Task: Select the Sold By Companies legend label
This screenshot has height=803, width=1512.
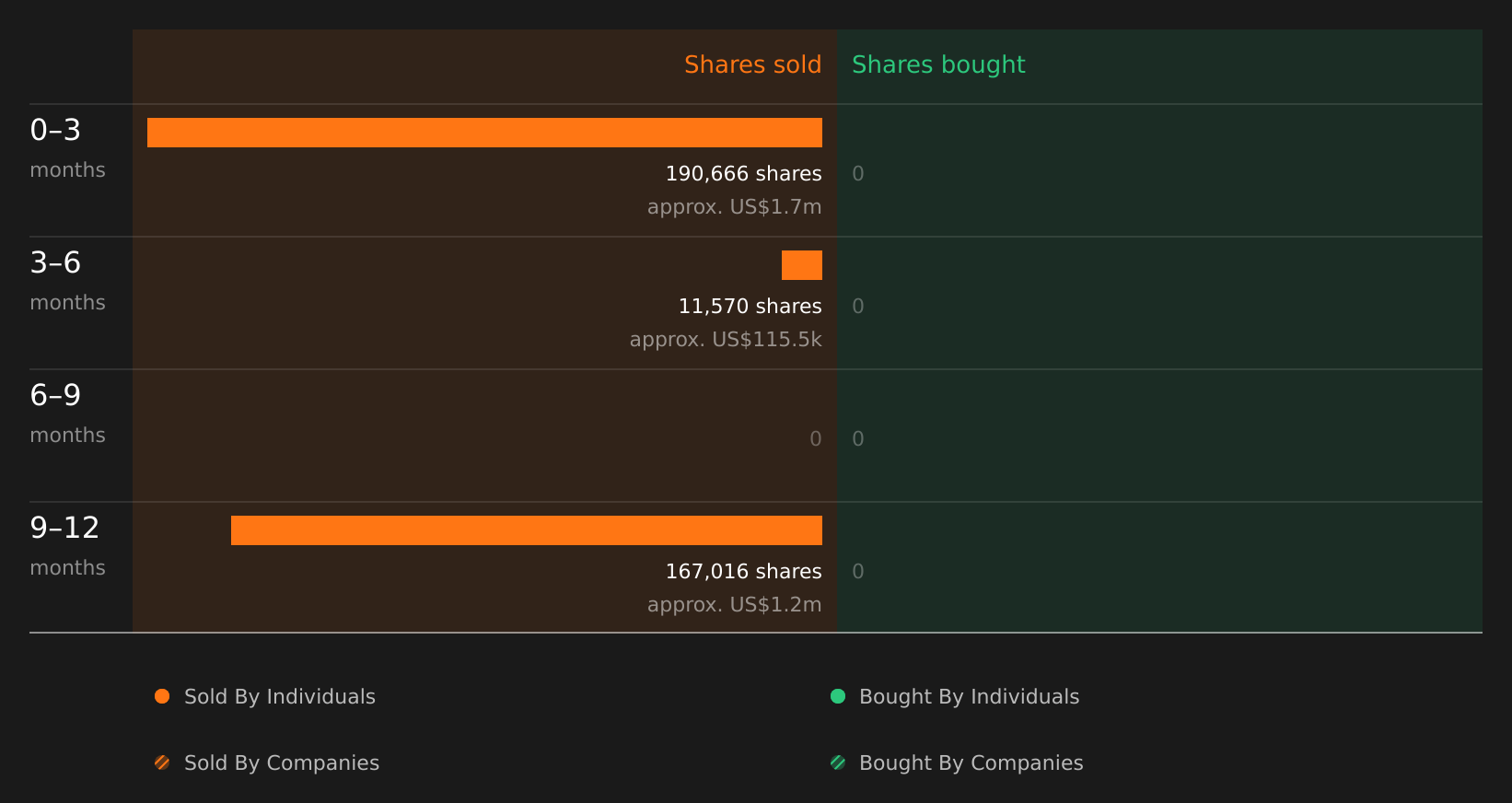Action: pyautogui.click(x=282, y=763)
